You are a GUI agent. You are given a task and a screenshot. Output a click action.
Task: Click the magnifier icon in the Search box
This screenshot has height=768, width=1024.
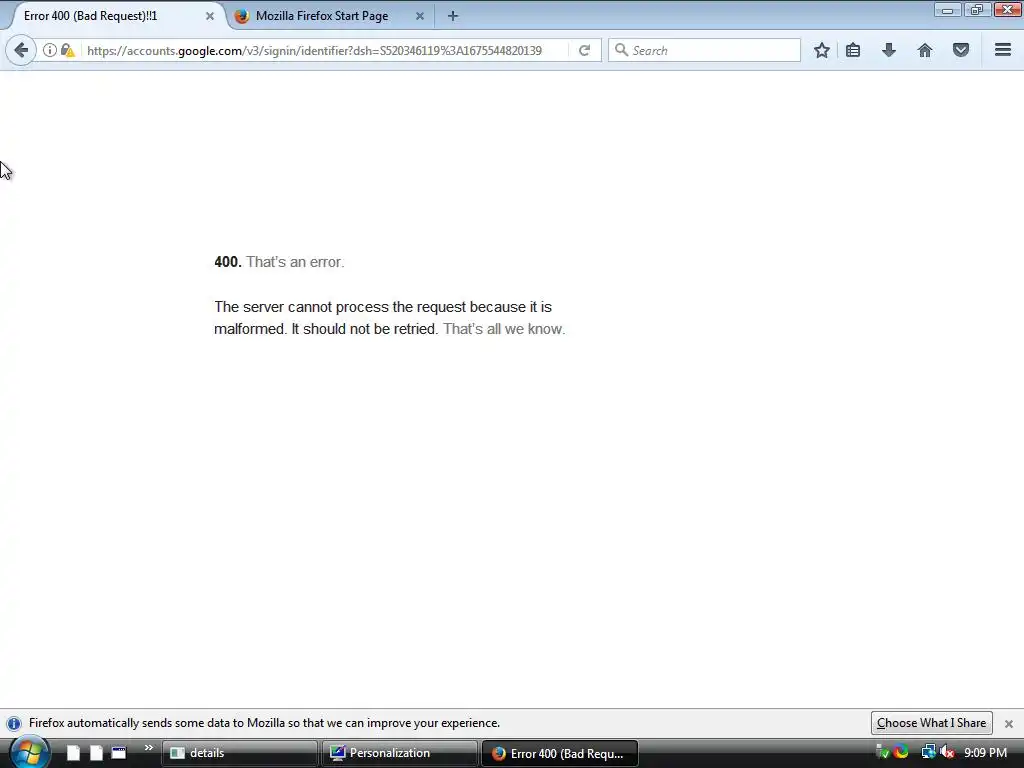(621, 50)
